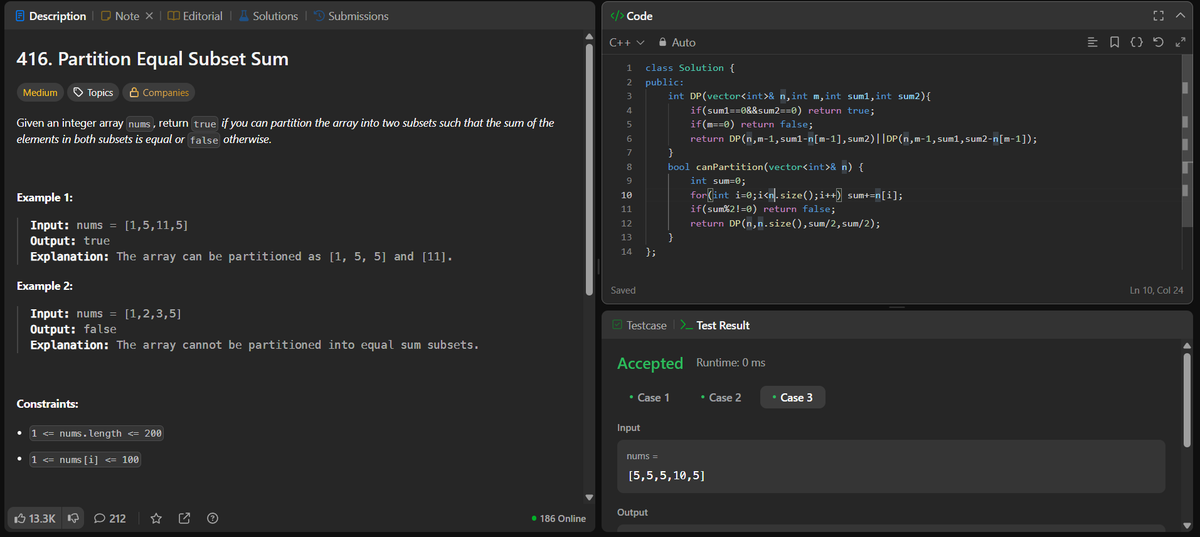Click the Accepted result text

[650, 363]
